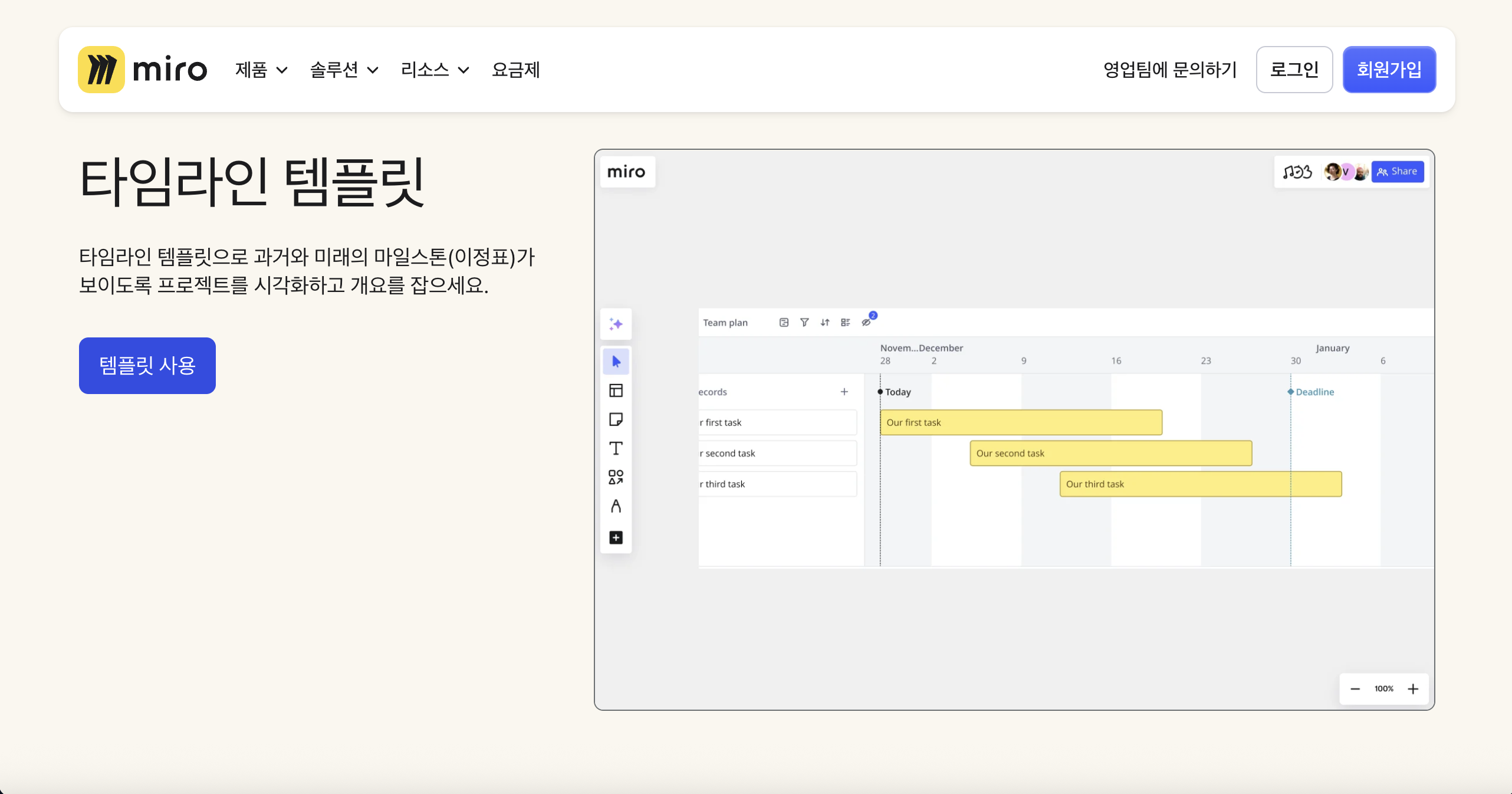Click the filter funnel icon in Team plan
1512x794 pixels.
804,322
